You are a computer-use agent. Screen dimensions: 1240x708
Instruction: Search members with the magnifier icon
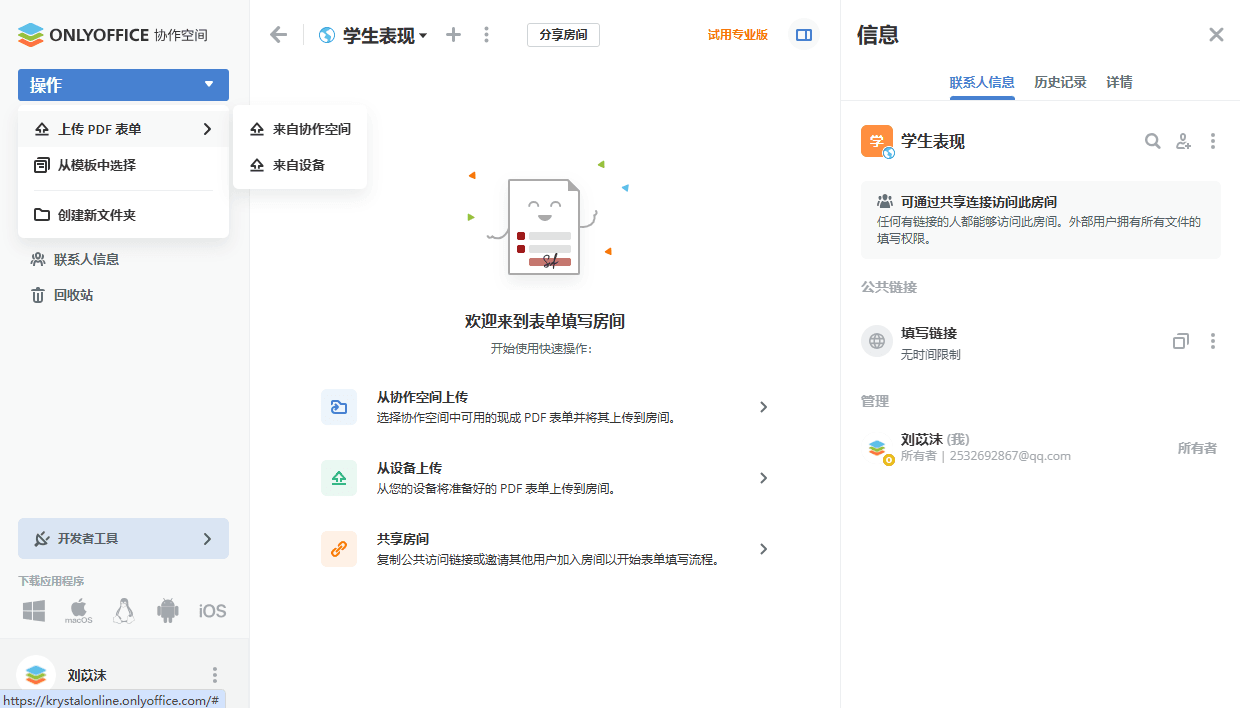(1153, 142)
